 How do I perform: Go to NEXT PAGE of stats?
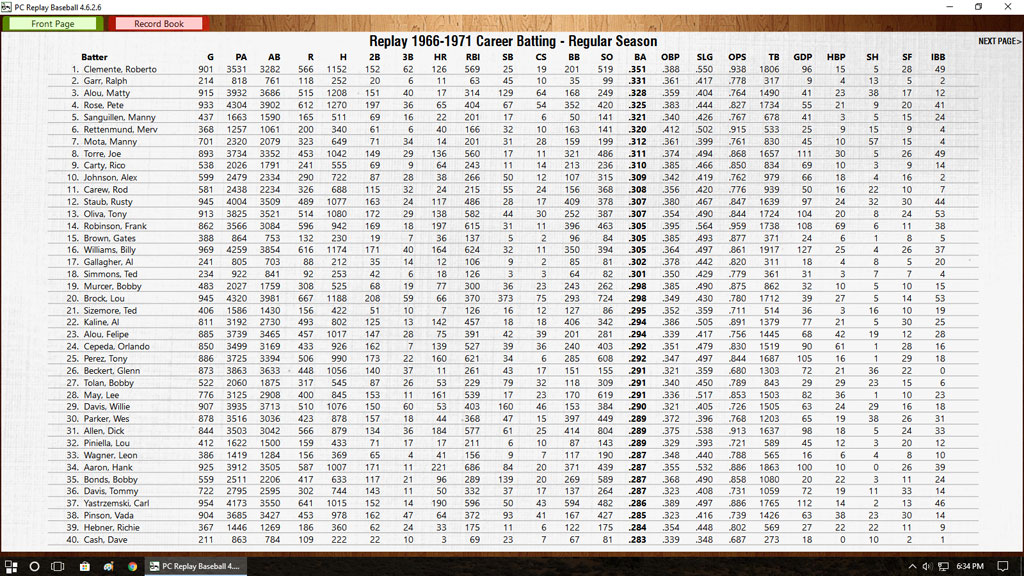click(999, 41)
